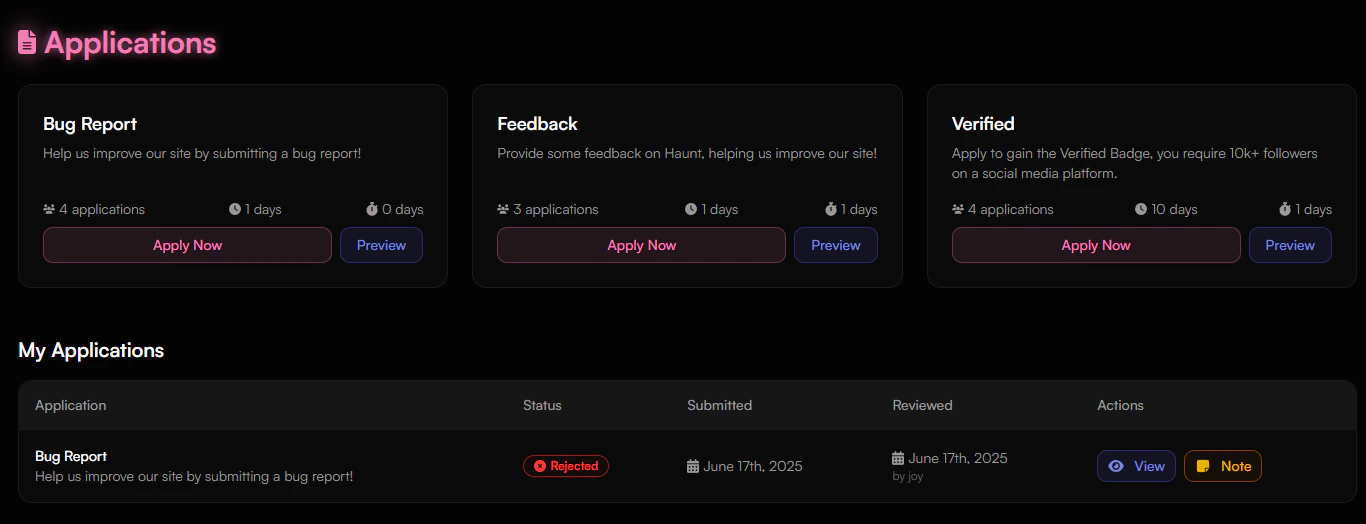Click the Verified Badge requirement description
Screen dimensions: 1366x524
(x=1135, y=163)
